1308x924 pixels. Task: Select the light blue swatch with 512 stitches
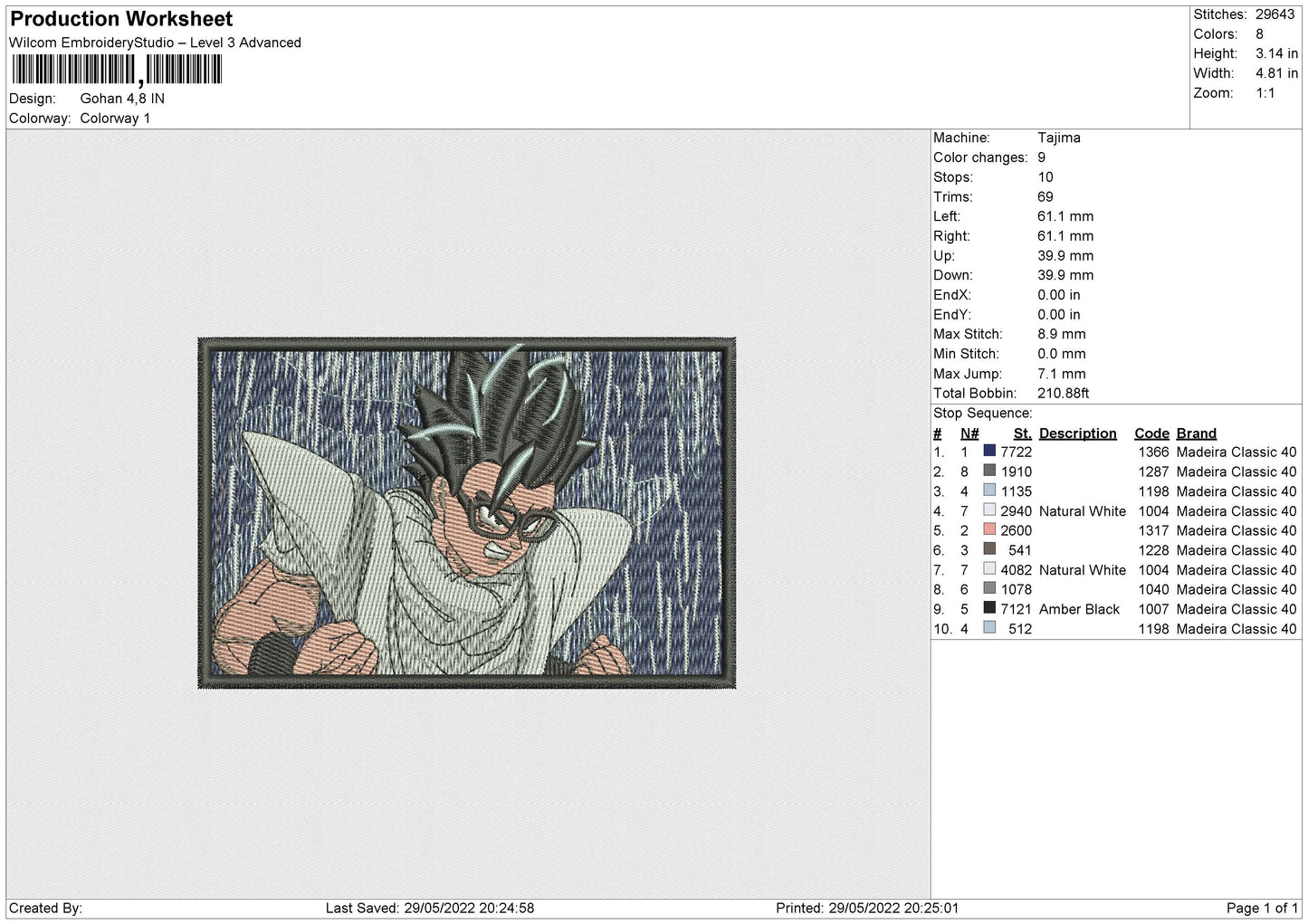989,628
